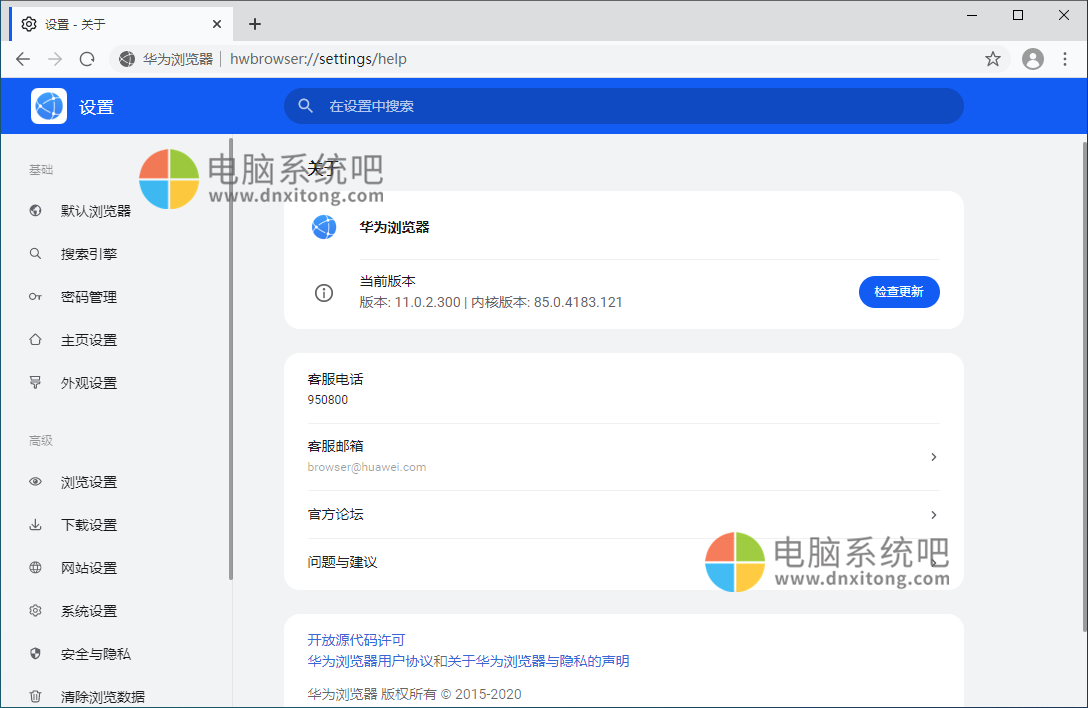
Task: Click the settings search box
Action: (623, 105)
